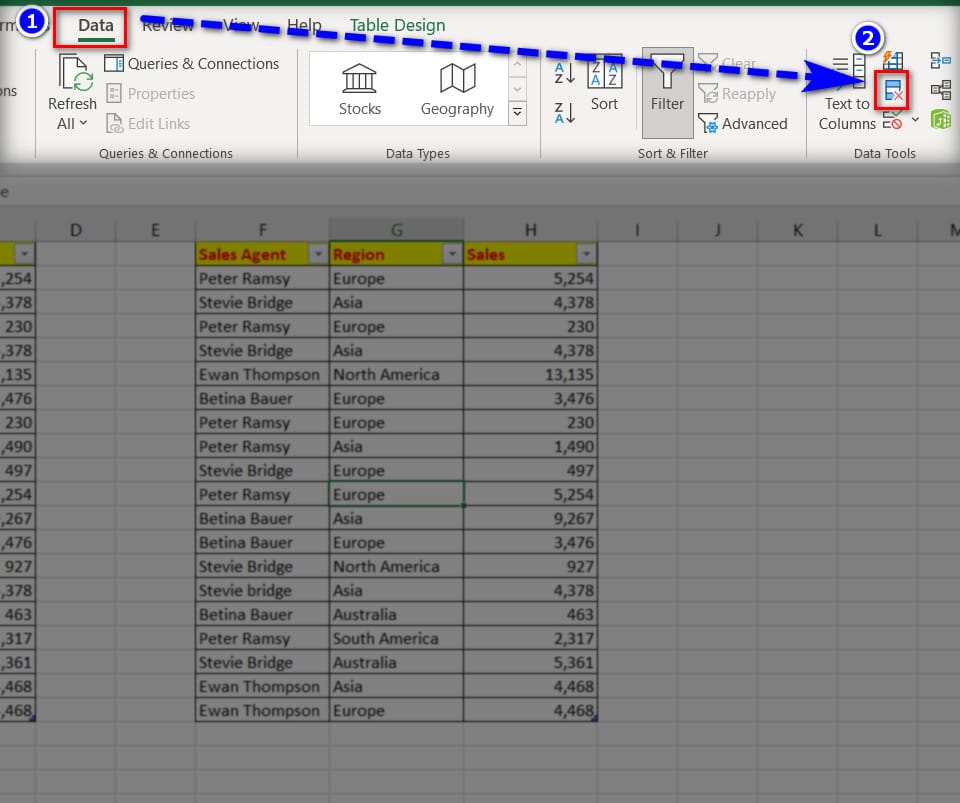This screenshot has width=960, height=803.
Task: Click the Betina Bauer Australia name cell
Action: [x=262, y=614]
